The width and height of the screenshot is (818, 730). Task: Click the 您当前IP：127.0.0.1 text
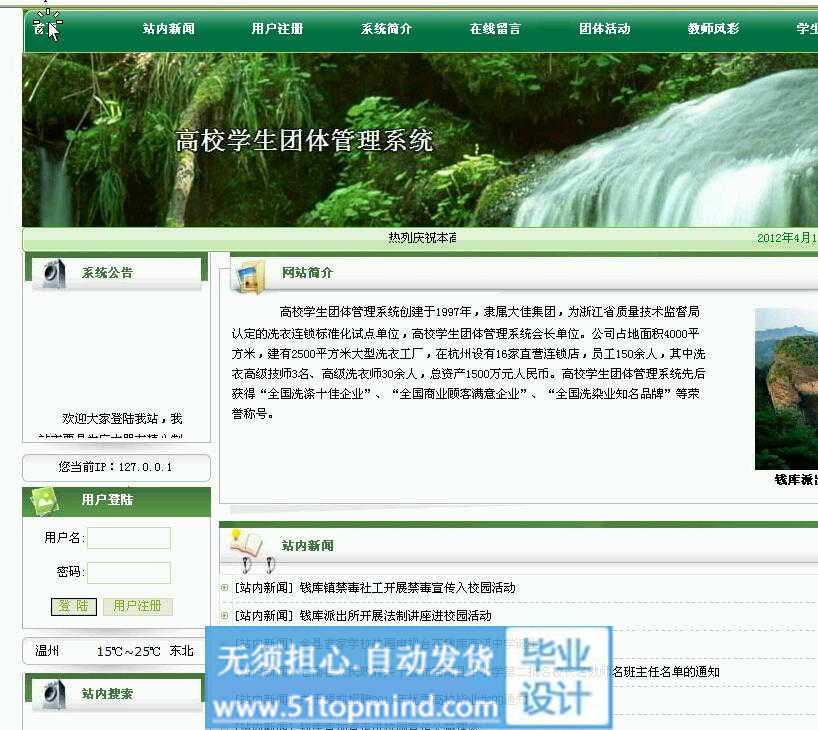coord(115,467)
